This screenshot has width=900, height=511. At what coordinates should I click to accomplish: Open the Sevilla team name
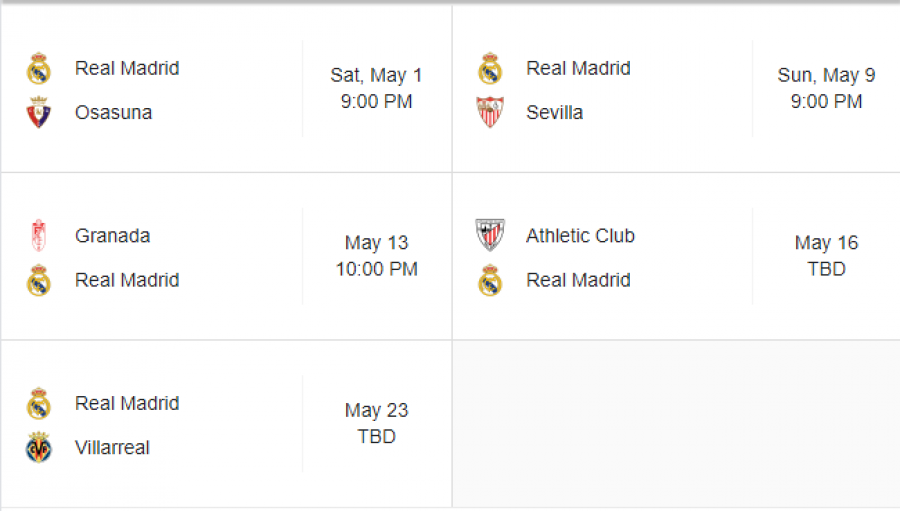(554, 112)
